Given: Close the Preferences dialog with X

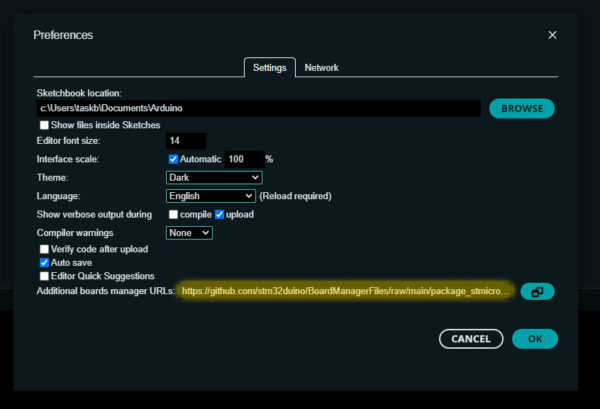Looking at the screenshot, I should [x=552, y=35].
